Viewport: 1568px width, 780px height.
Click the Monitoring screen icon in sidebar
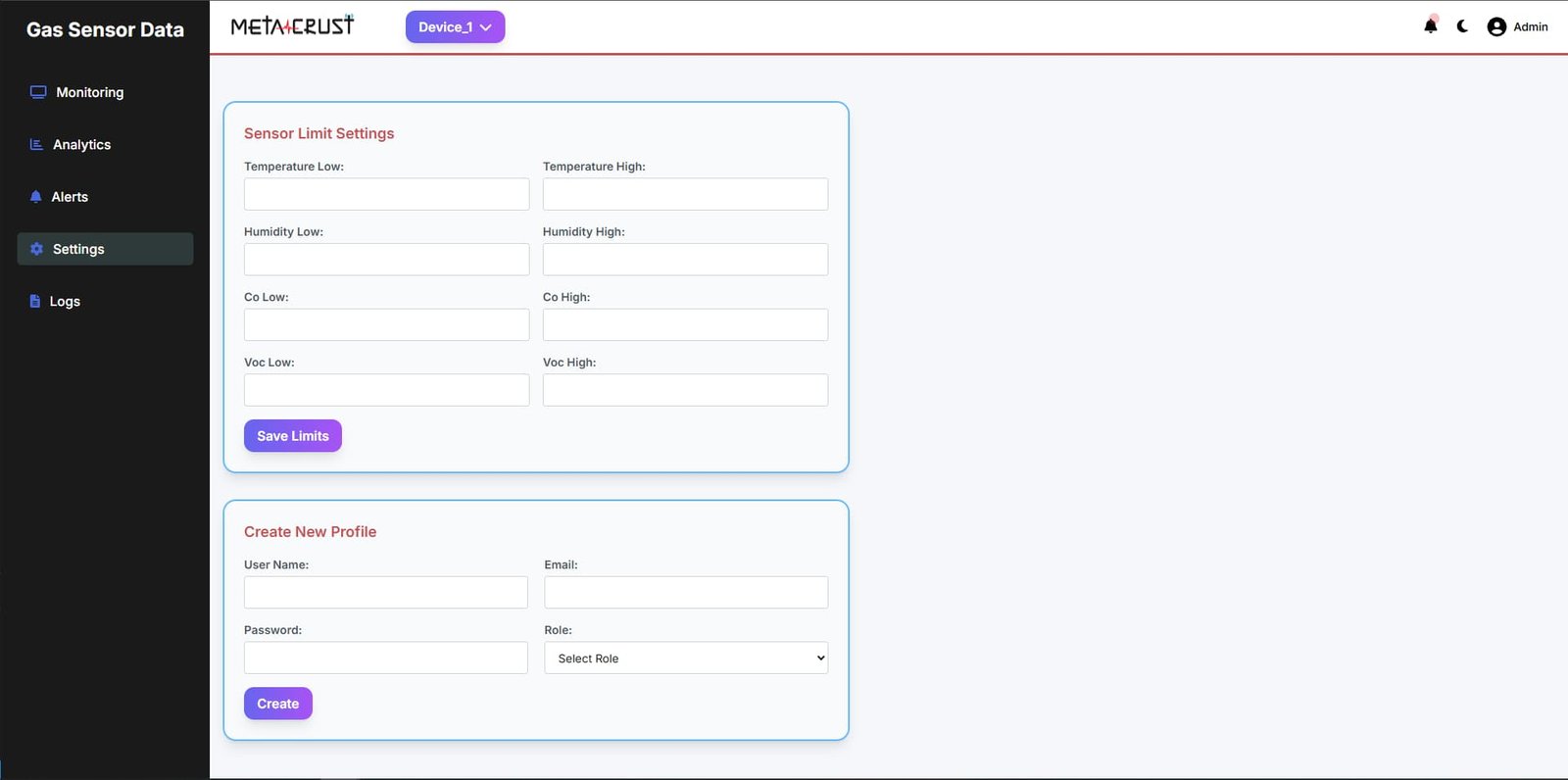point(38,92)
